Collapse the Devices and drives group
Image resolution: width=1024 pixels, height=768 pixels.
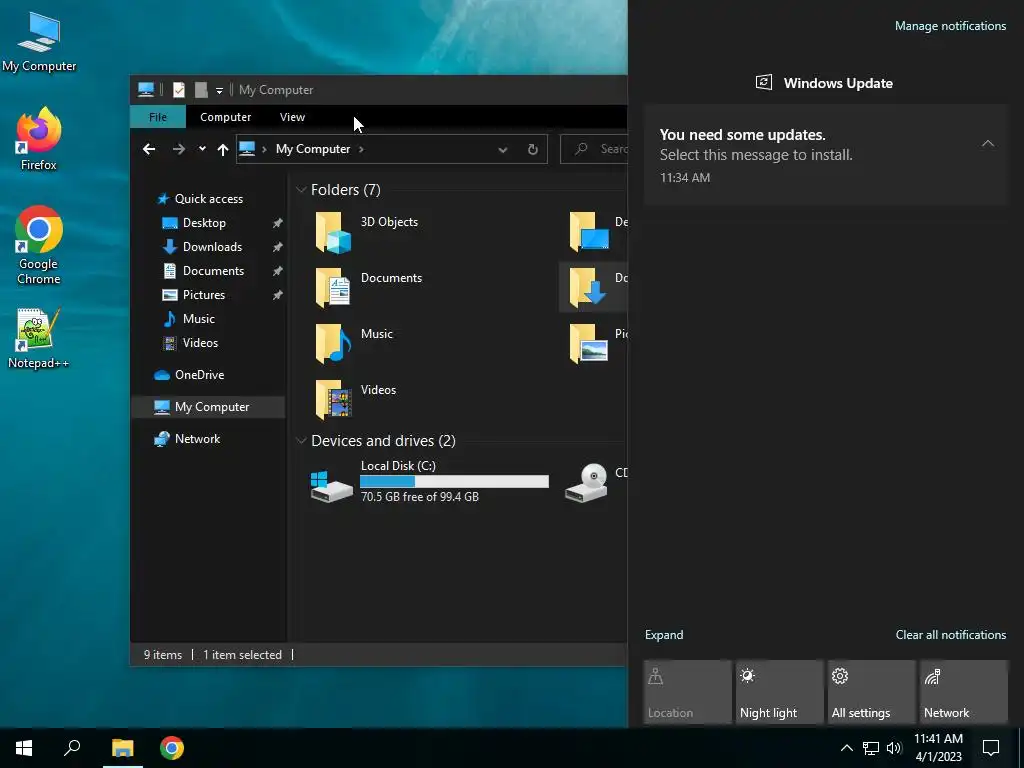pyautogui.click(x=301, y=441)
